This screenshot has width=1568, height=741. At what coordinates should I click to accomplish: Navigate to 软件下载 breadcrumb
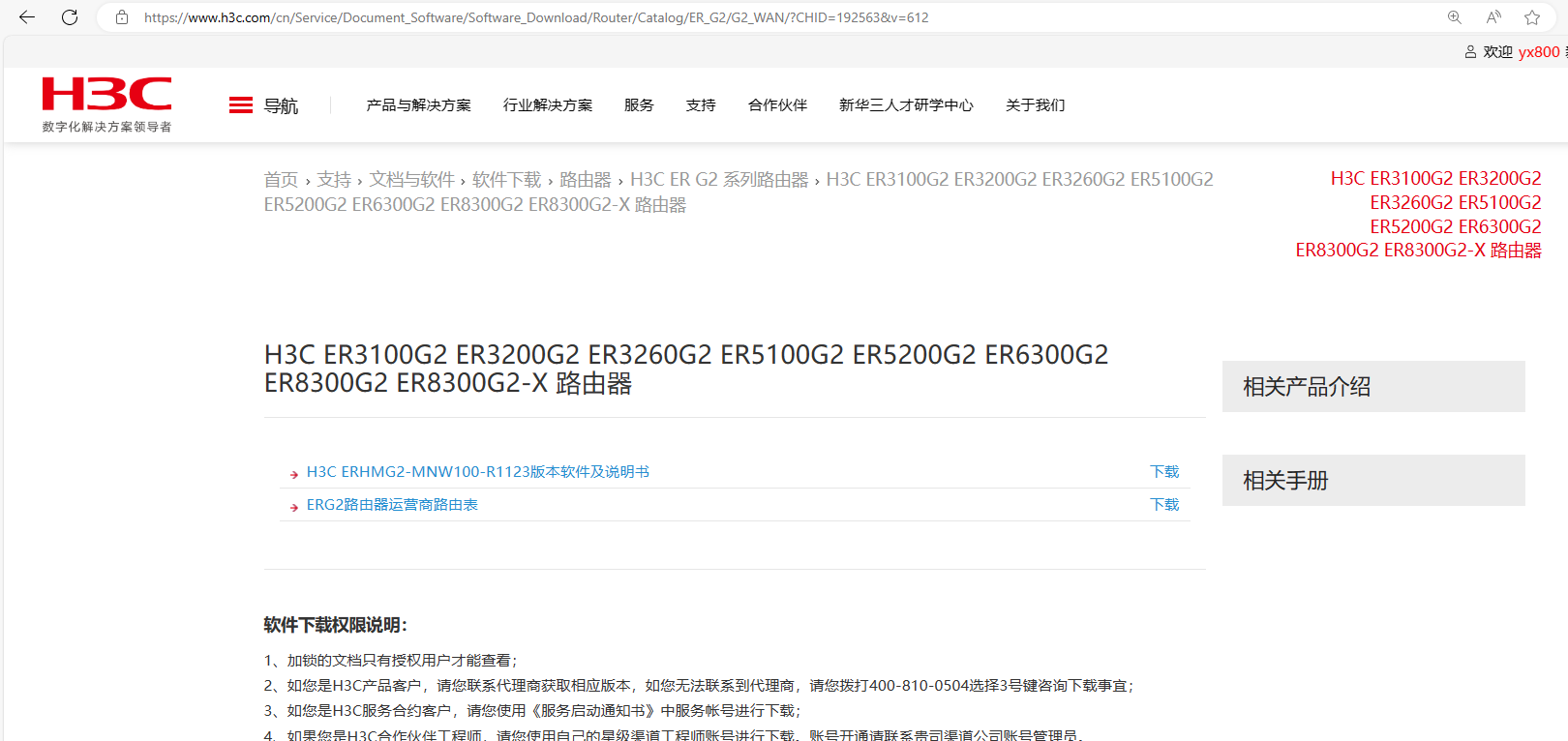click(506, 180)
